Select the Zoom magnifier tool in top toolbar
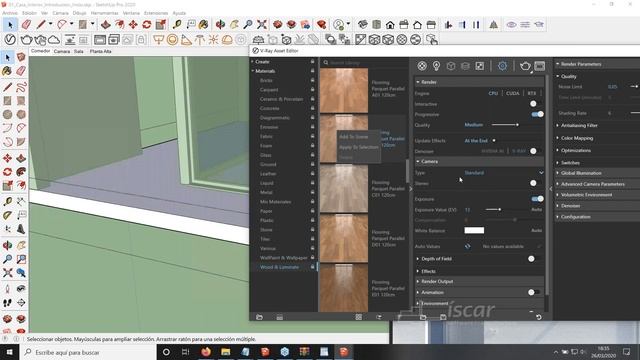This screenshot has height=360, width=640. click(x=248, y=24)
